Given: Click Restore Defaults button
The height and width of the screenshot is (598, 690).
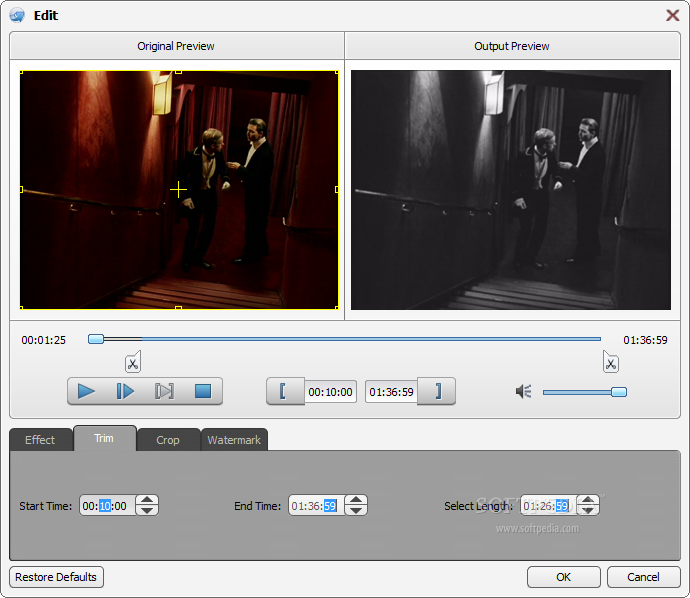Looking at the screenshot, I should point(56,577).
